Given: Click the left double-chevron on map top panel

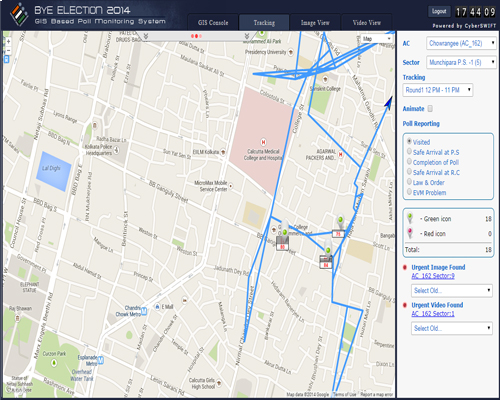Looking at the screenshot, I should coord(146,36).
